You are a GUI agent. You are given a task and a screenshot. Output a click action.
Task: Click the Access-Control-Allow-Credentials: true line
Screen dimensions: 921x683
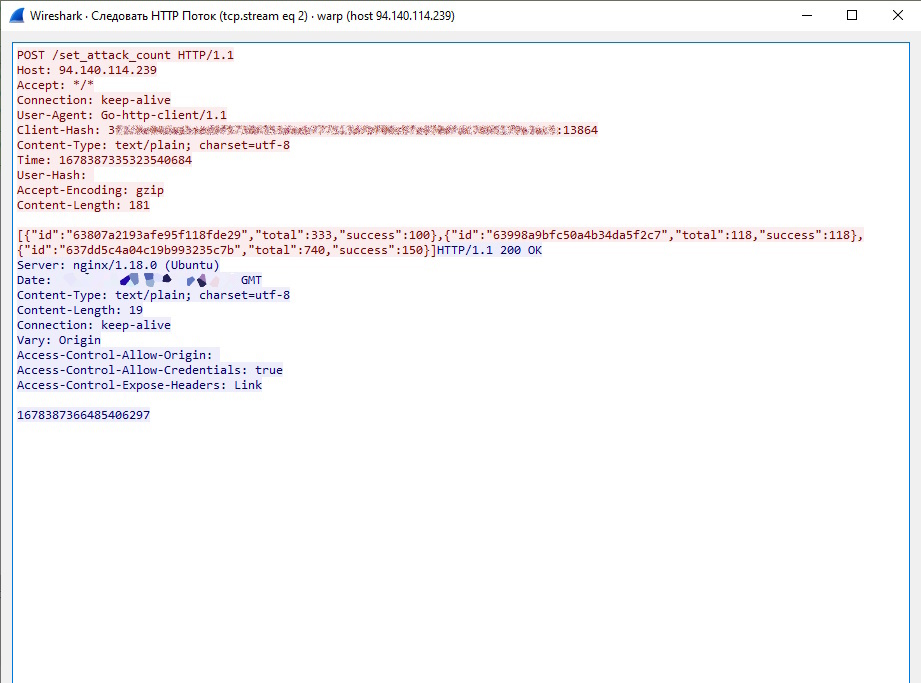click(150, 370)
